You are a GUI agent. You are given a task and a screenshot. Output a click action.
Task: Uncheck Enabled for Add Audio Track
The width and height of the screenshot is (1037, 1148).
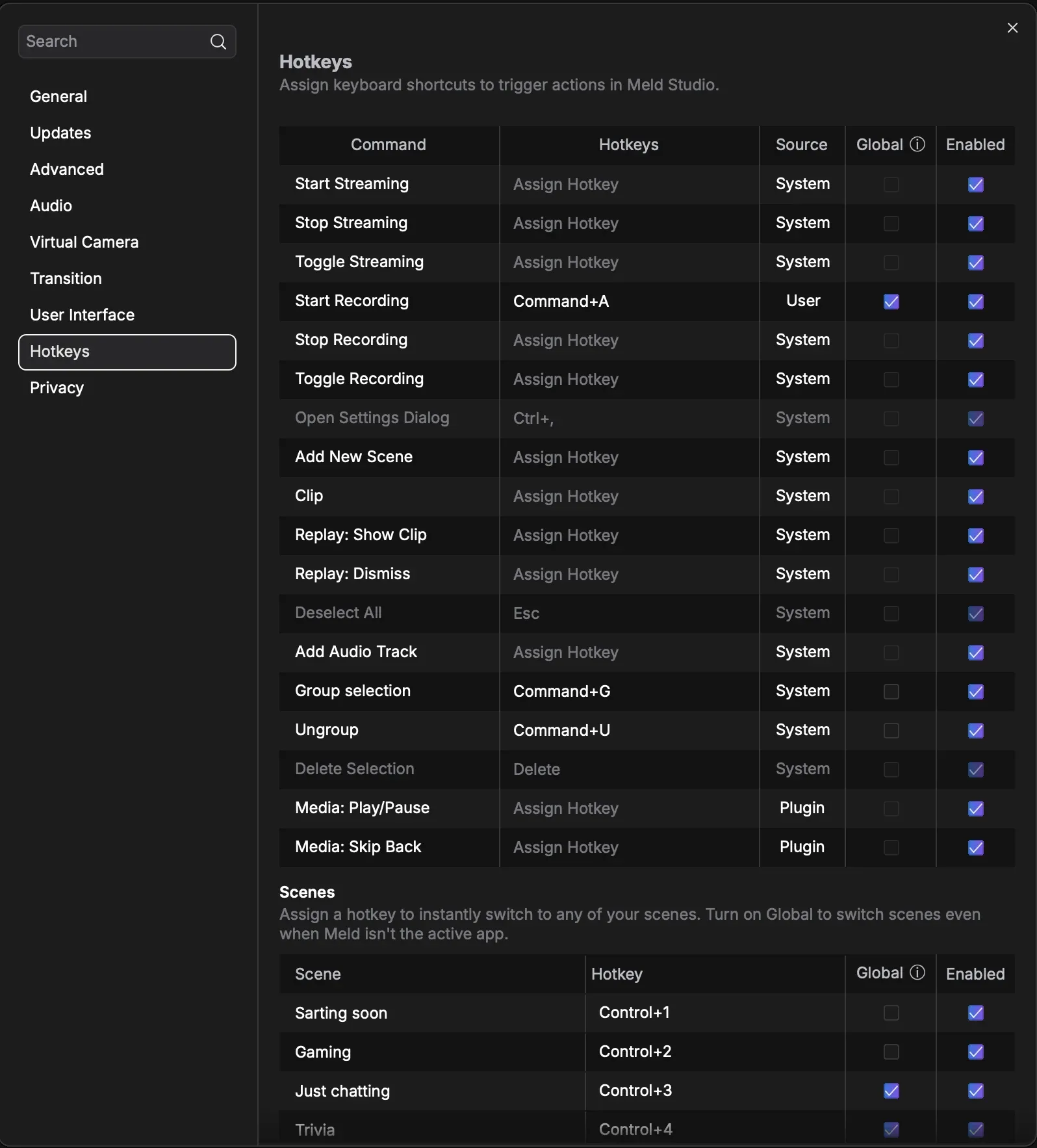tap(976, 653)
